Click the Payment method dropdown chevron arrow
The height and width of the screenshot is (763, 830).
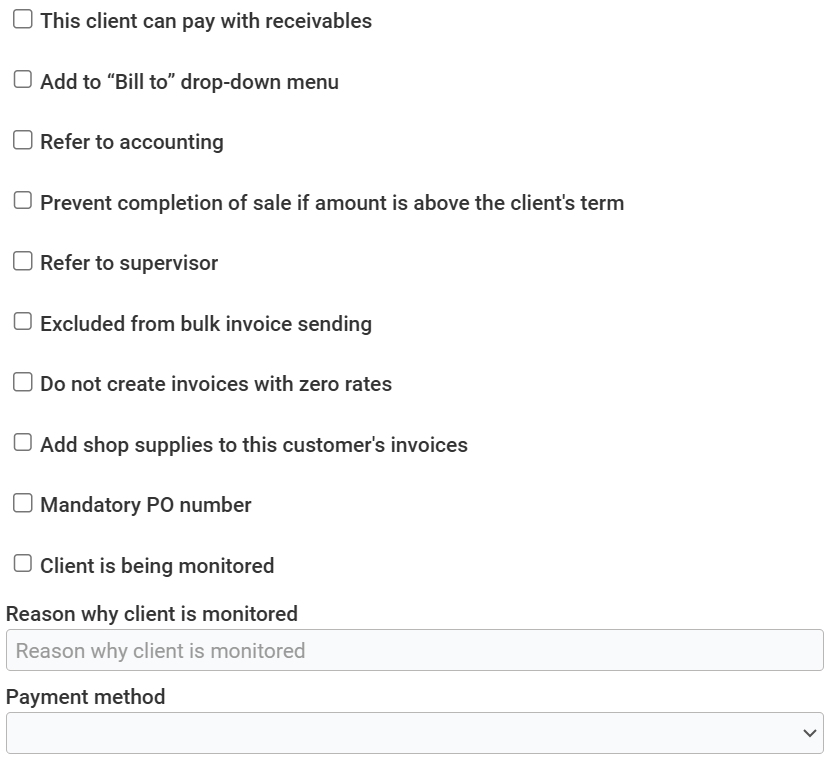coord(809,733)
